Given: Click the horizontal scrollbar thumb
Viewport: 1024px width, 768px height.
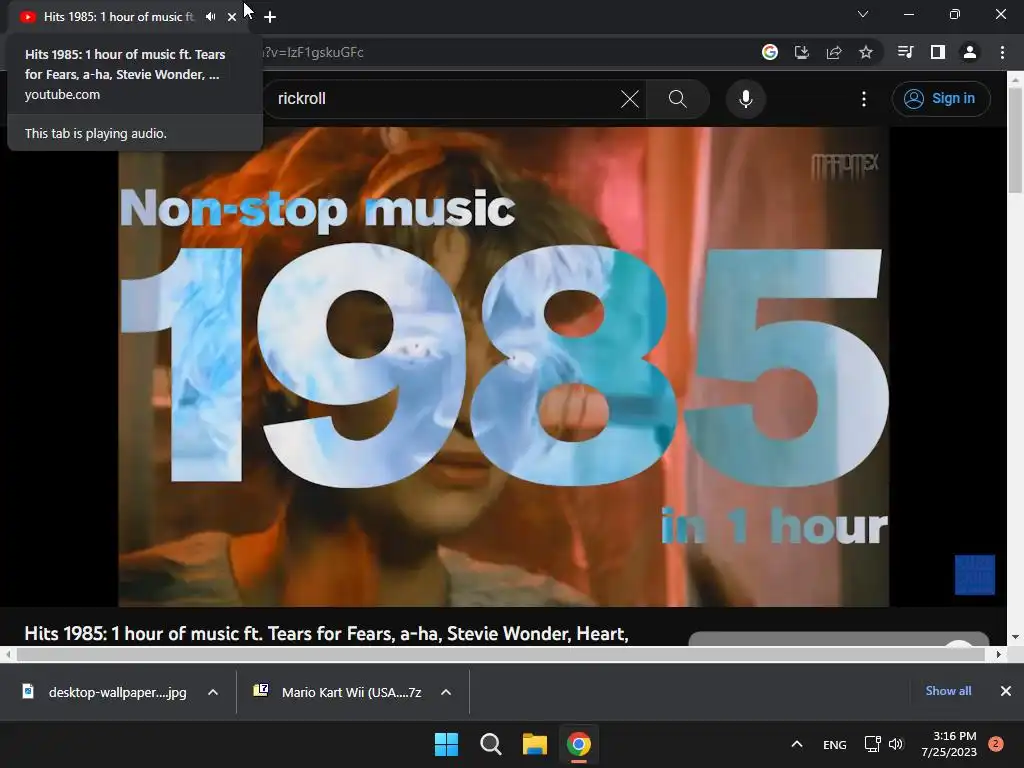Looking at the screenshot, I should coord(500,654).
